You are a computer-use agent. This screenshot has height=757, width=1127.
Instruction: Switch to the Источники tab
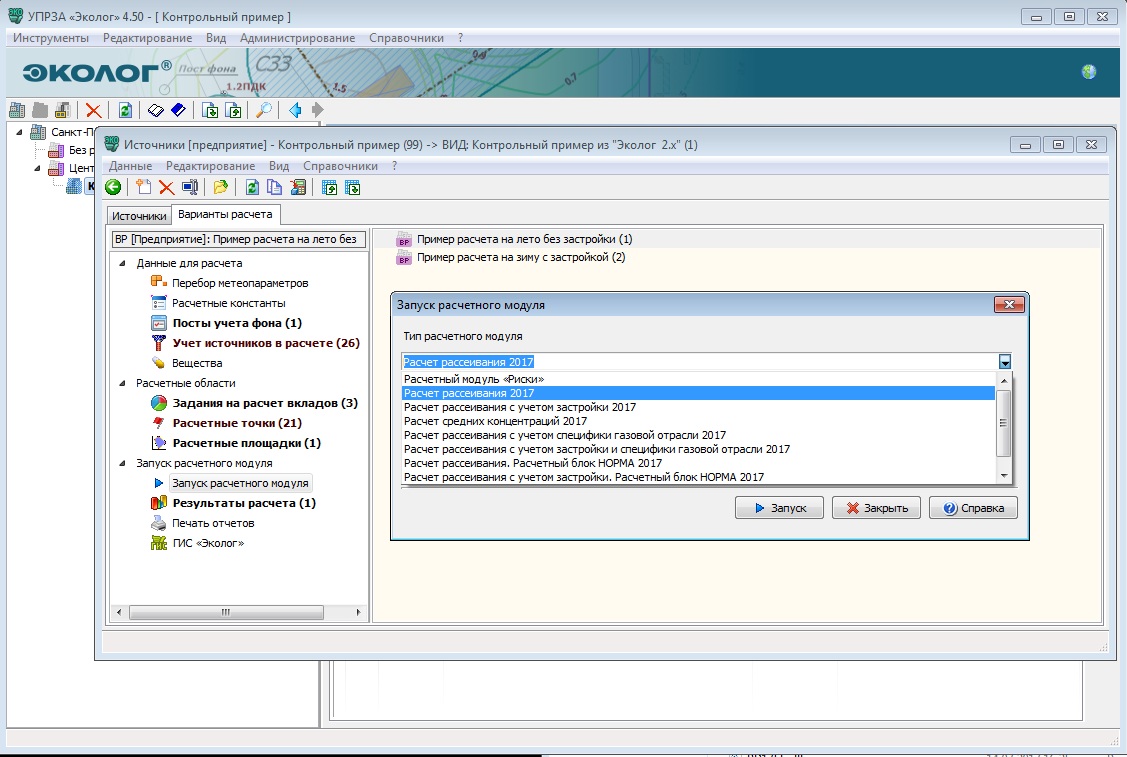[x=139, y=216]
